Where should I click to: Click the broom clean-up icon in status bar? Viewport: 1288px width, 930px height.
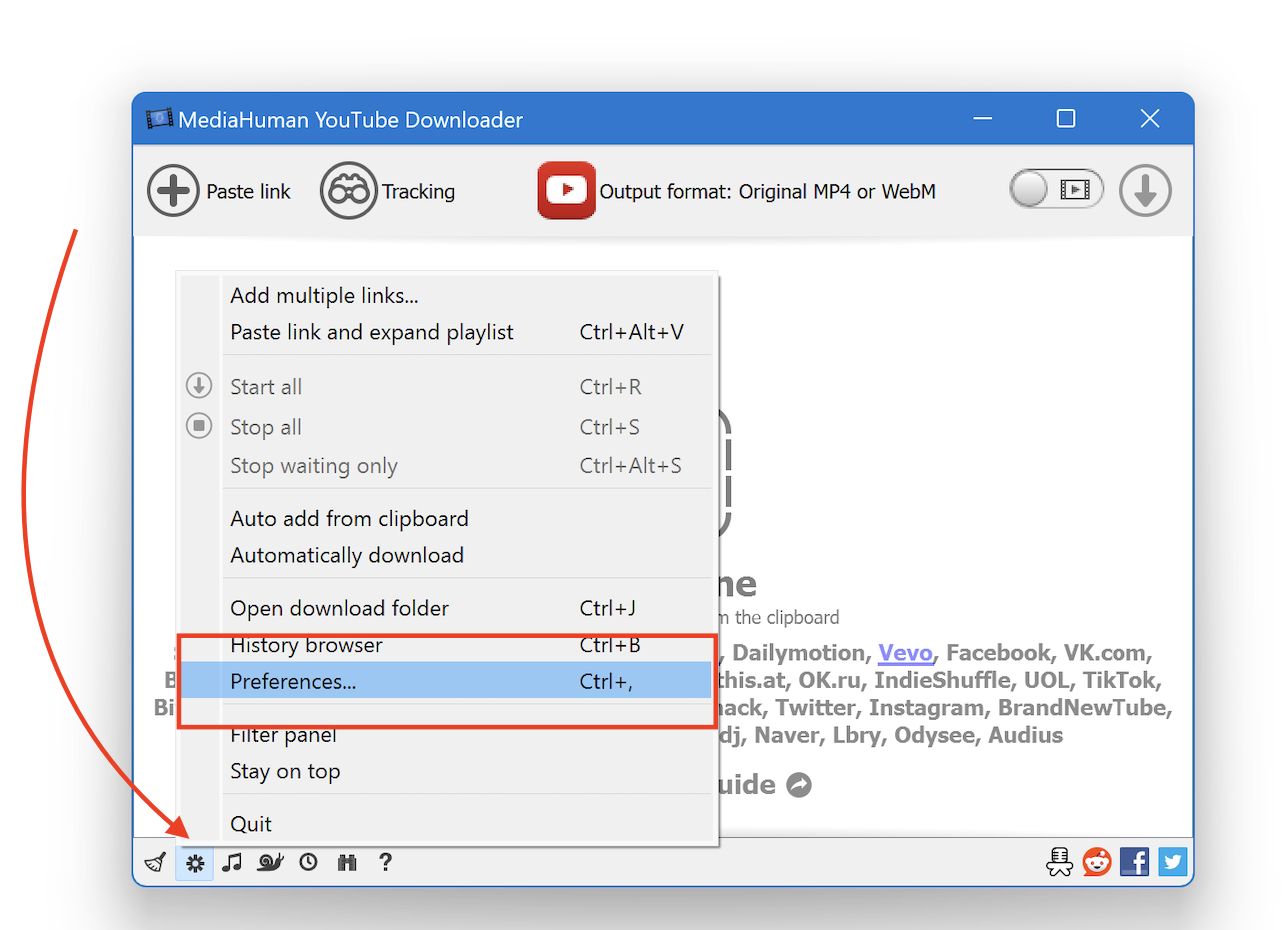coord(155,862)
